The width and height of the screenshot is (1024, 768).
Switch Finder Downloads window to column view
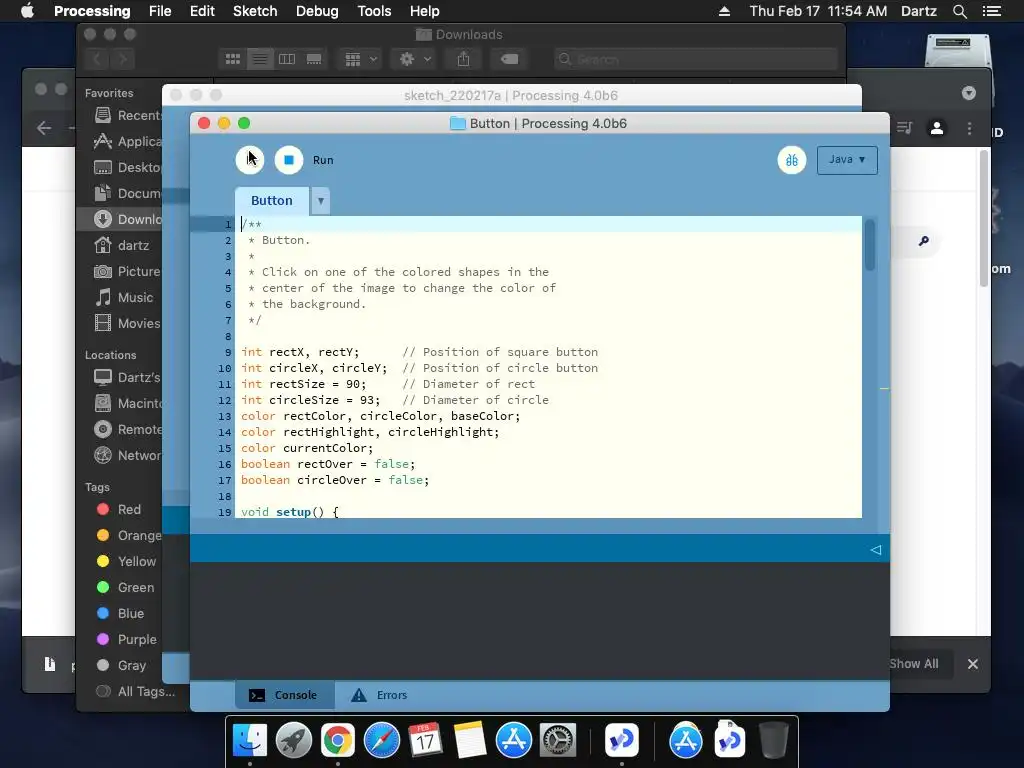[x=287, y=59]
